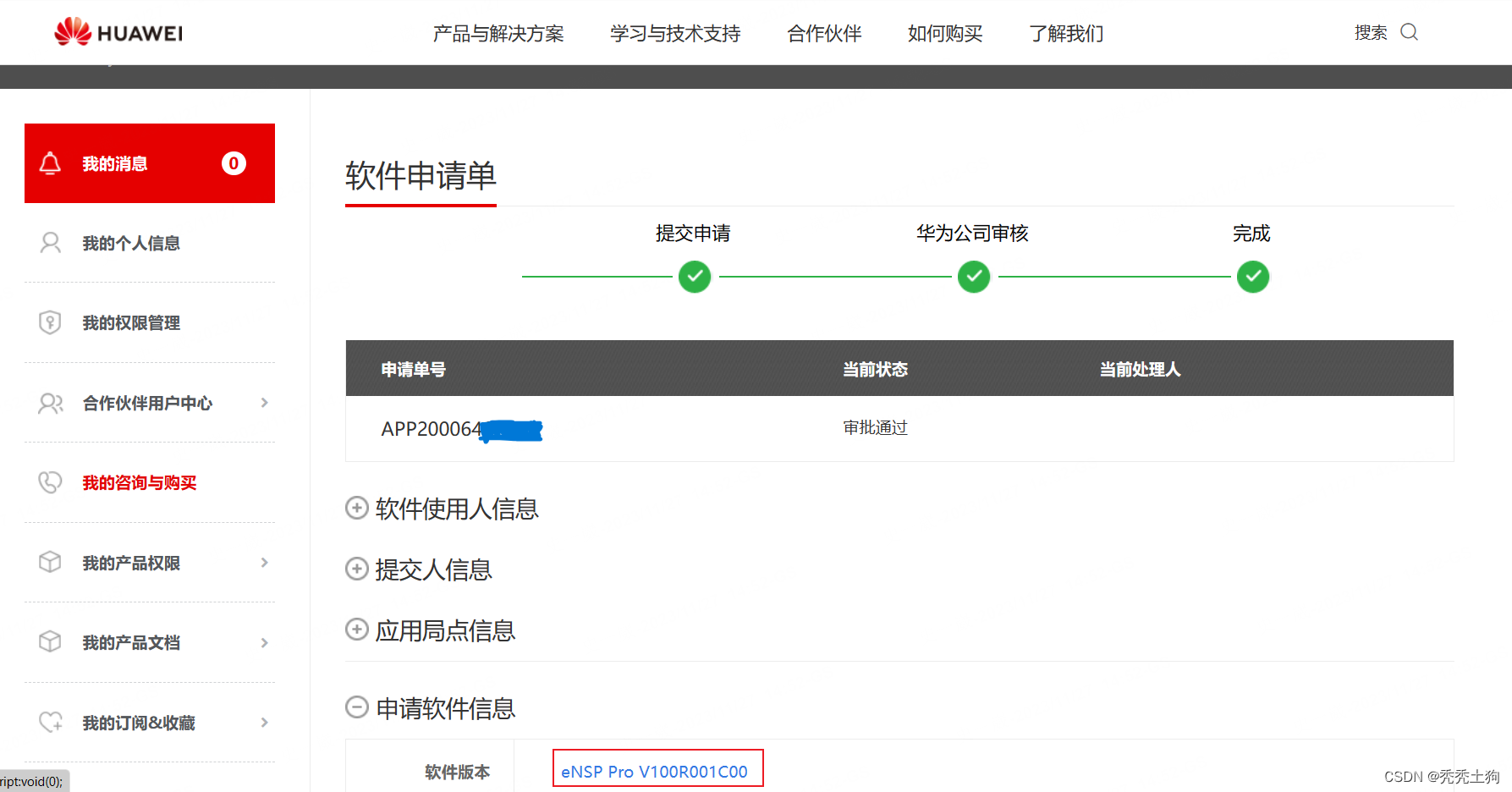
Task: Open the eNSP Pro V100R001C00 link
Action: point(657,771)
